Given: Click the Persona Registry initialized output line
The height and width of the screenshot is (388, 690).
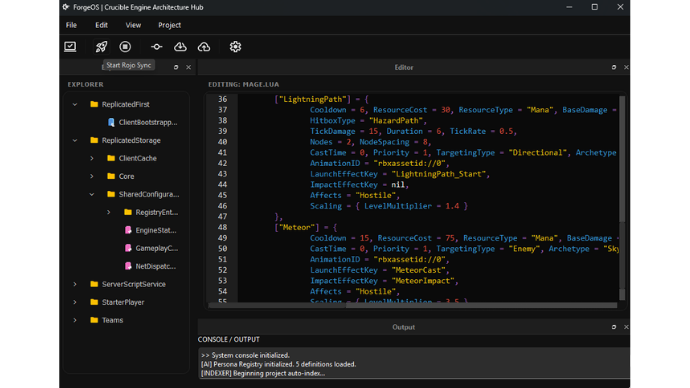Looking at the screenshot, I should 279,364.
